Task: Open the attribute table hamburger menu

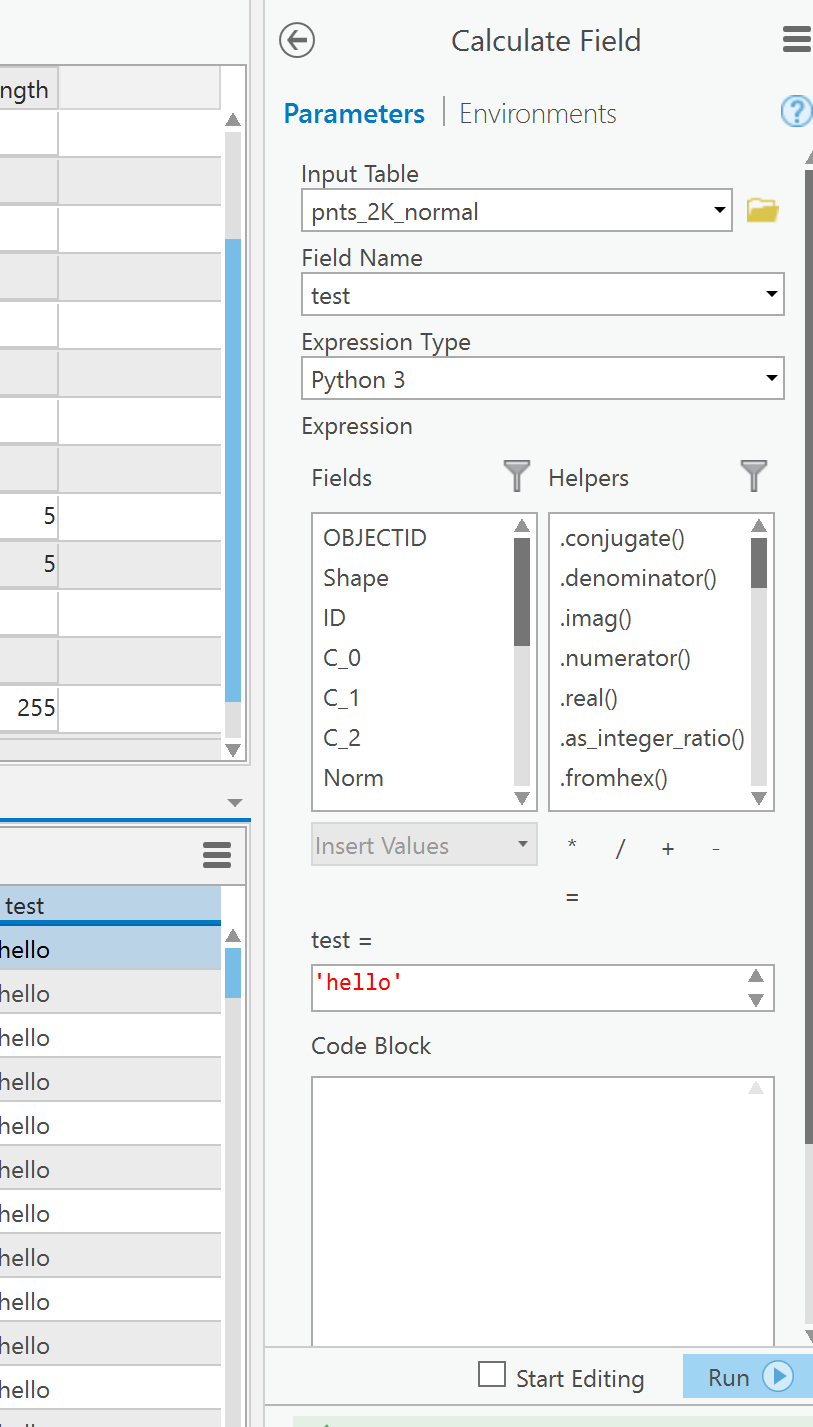Action: (217, 855)
